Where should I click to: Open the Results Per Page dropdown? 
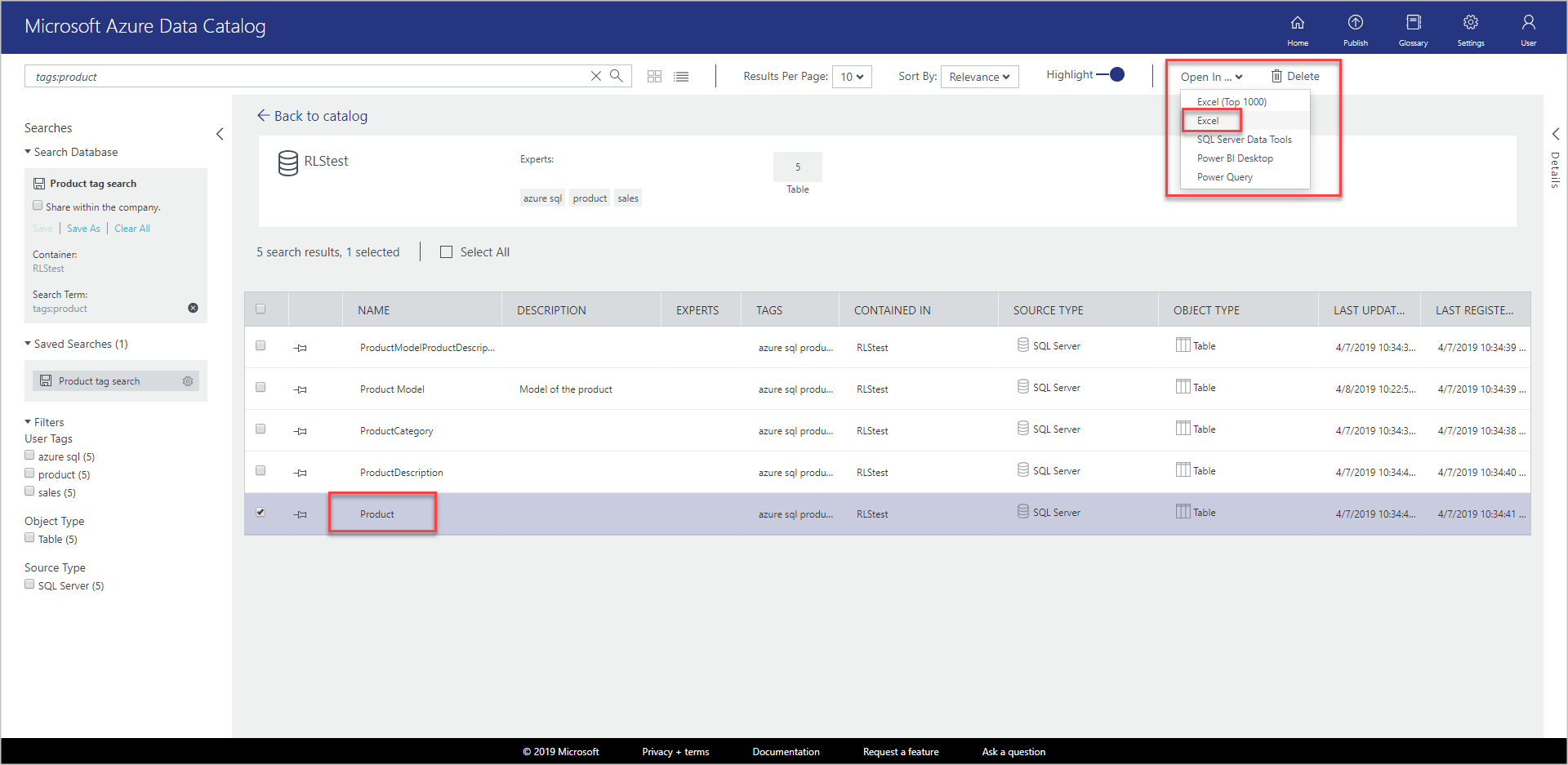click(x=852, y=76)
